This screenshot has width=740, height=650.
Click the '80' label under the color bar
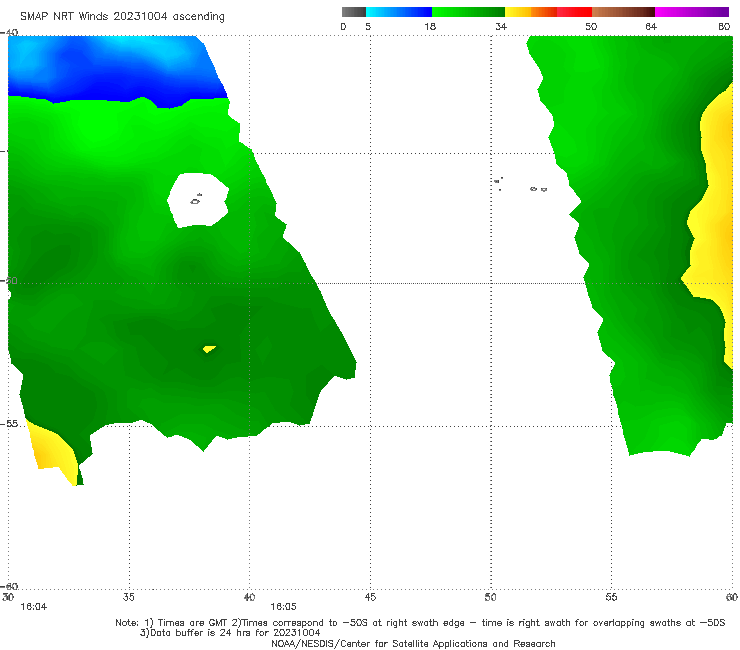(x=724, y=27)
